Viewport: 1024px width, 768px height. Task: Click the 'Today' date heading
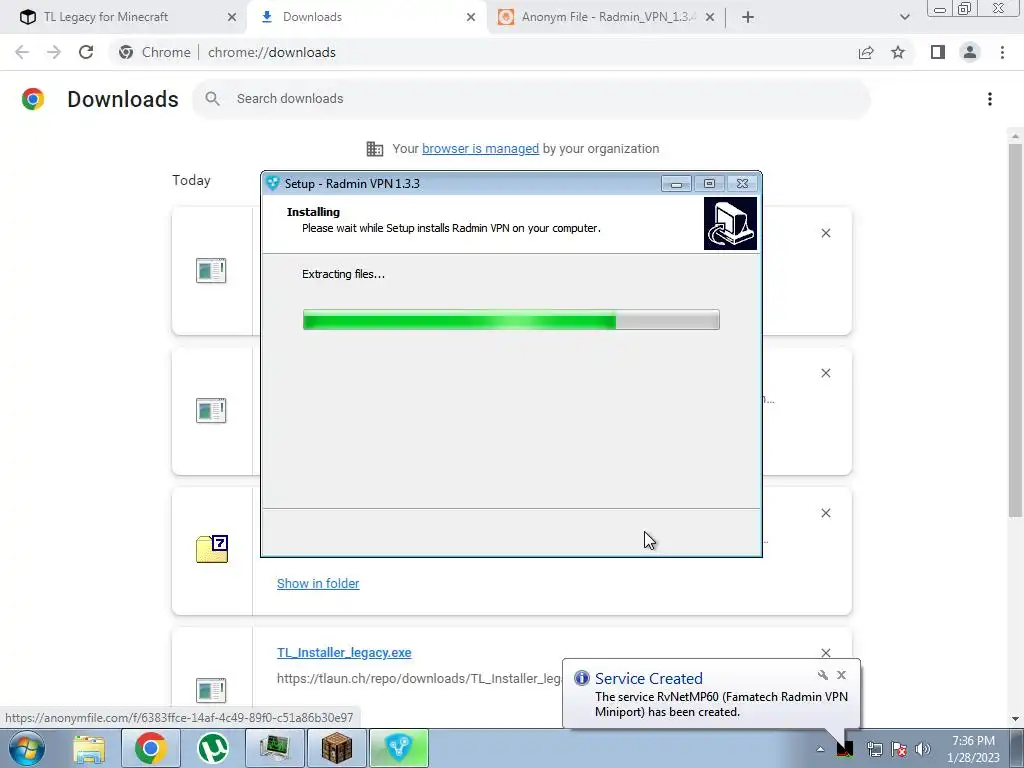[191, 181]
